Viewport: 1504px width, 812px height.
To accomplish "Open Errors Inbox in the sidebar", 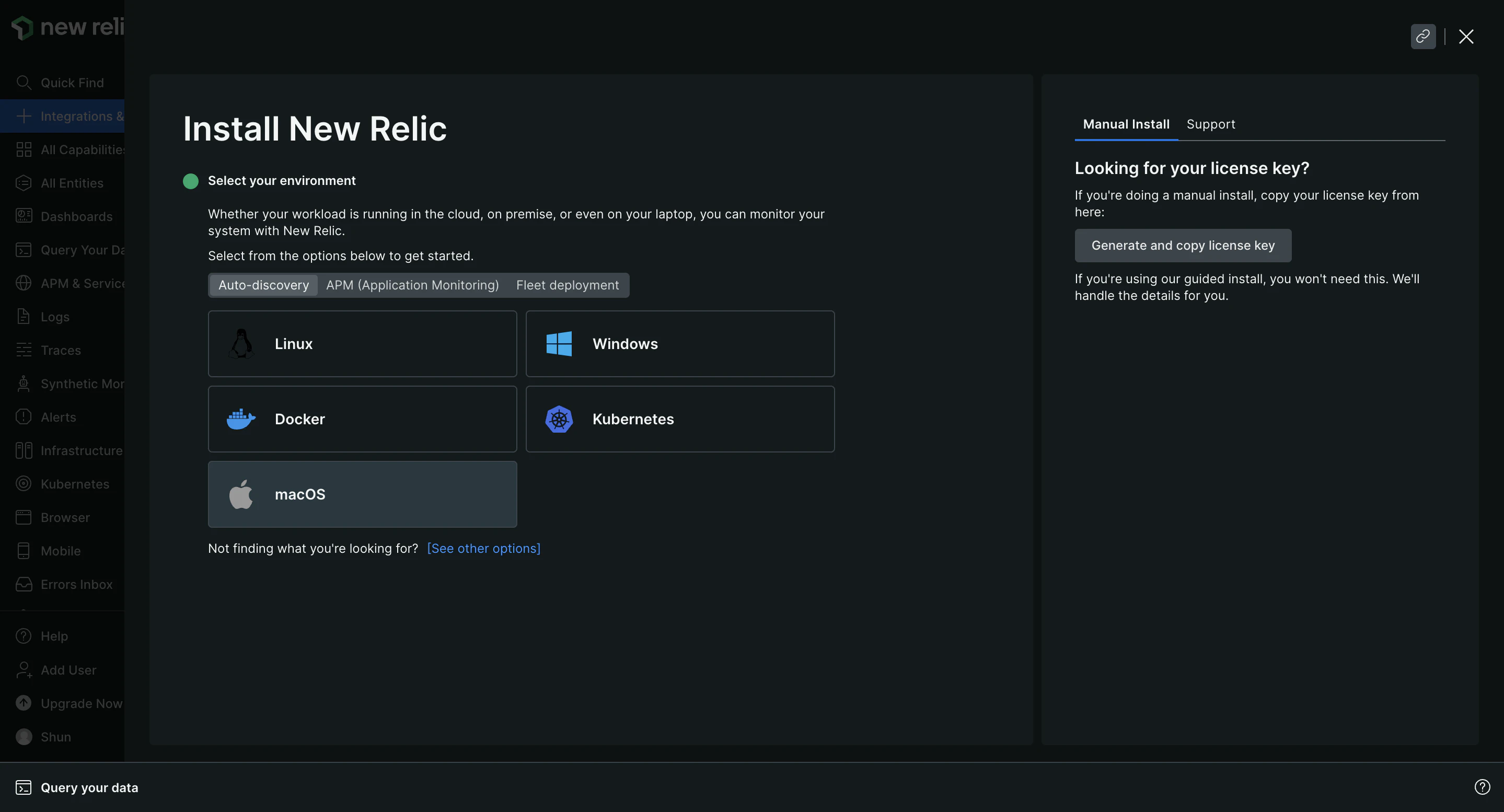I will (x=62, y=584).
